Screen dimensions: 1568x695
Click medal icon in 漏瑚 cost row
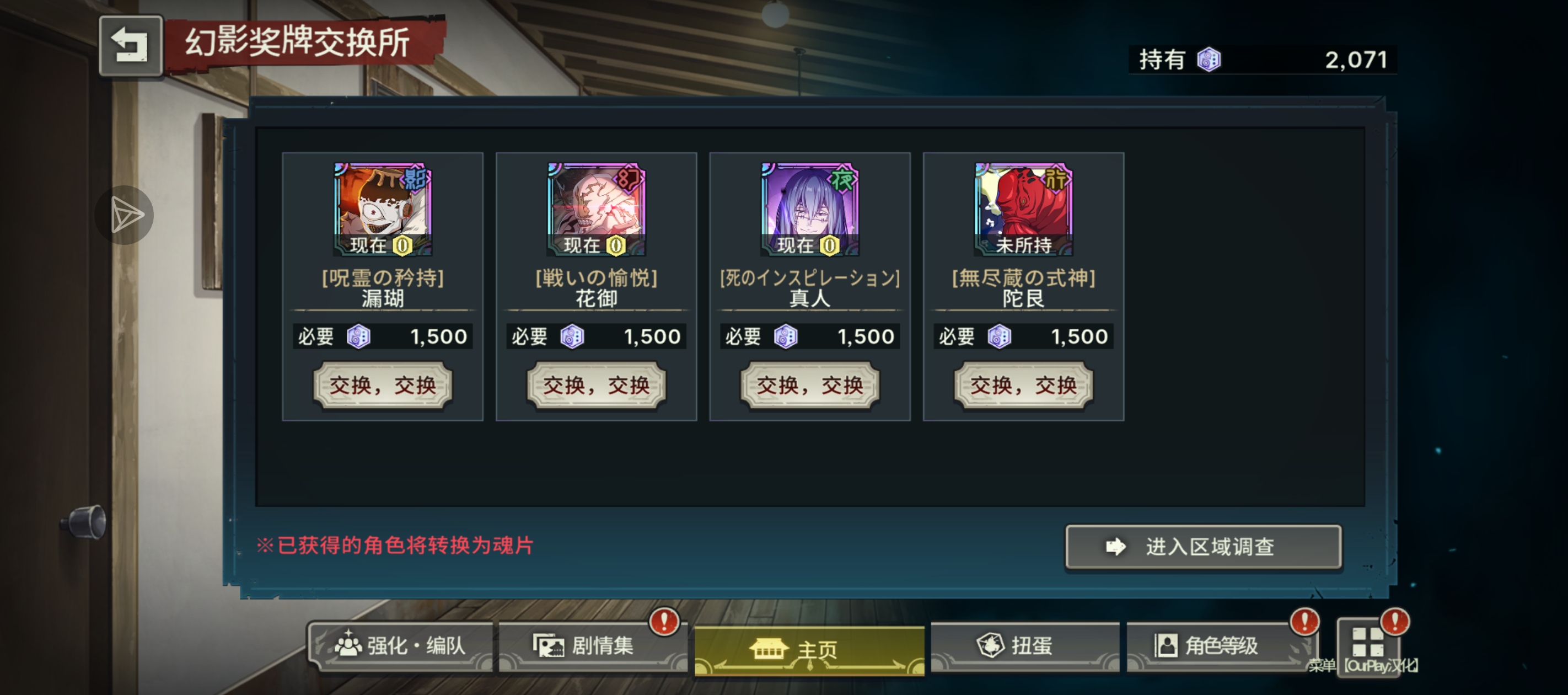click(x=358, y=337)
